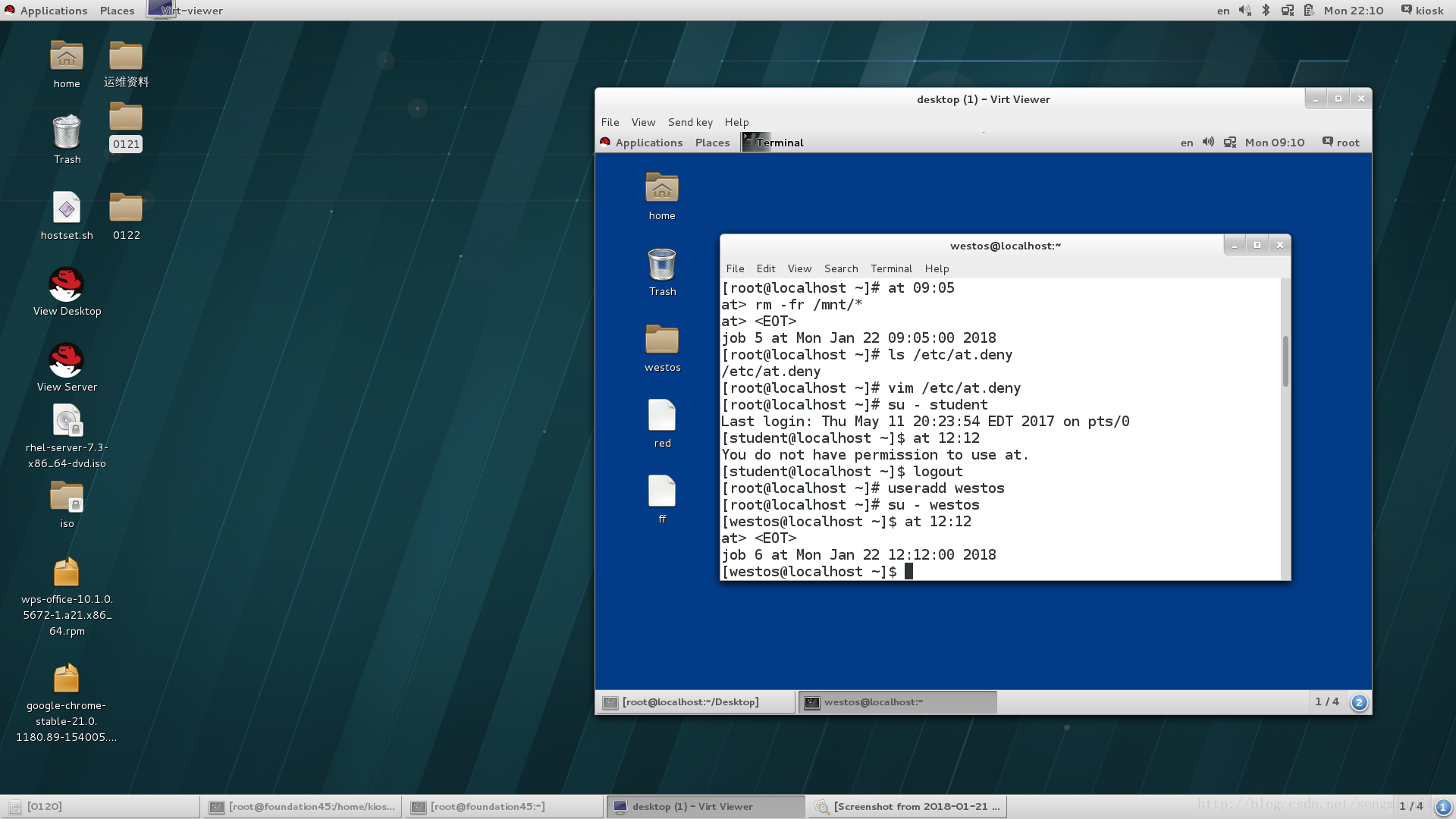
Task: Switch to [0120] taskbar window
Action: pyautogui.click(x=100, y=807)
